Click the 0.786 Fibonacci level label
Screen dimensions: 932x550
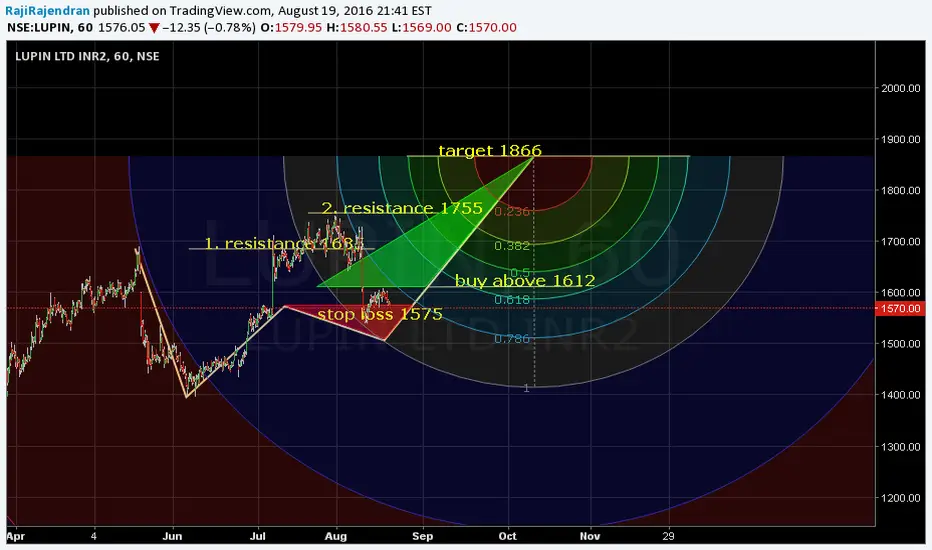click(512, 339)
